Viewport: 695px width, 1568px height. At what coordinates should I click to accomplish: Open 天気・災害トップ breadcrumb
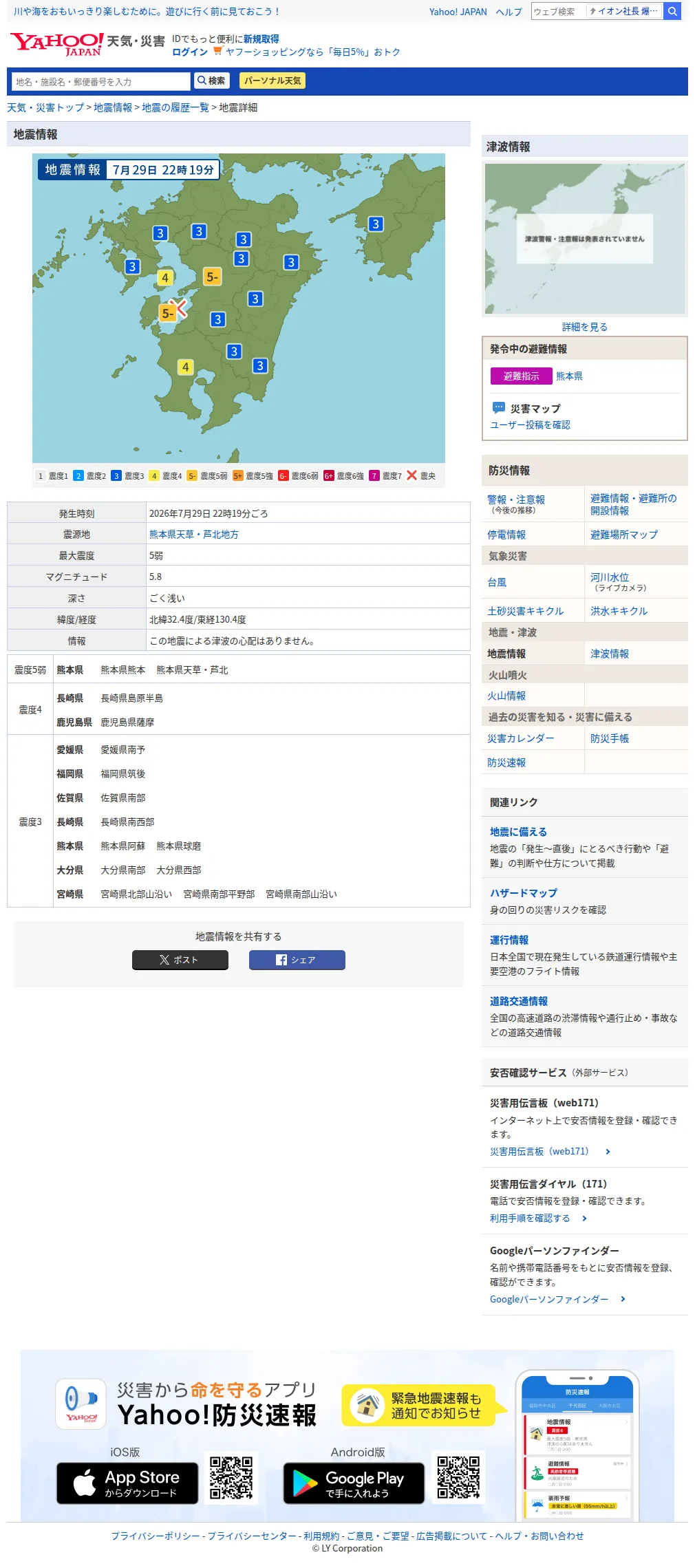pyautogui.click(x=45, y=107)
